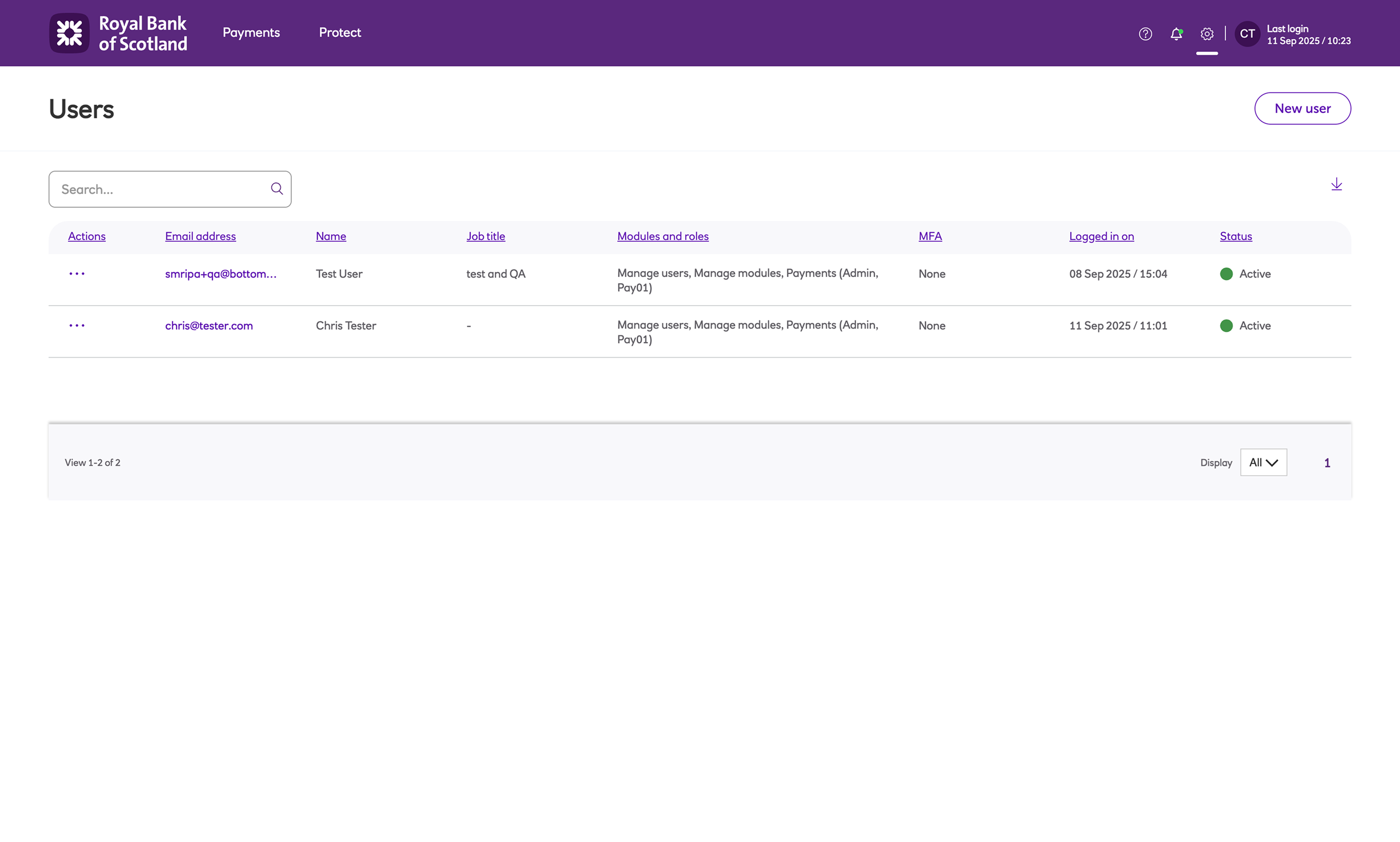Open the chris@tester.com email link

click(209, 326)
